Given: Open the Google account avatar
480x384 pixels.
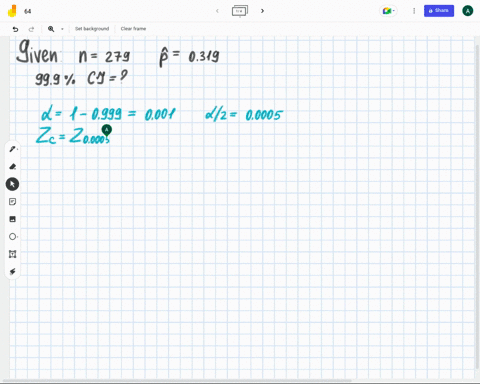Looking at the screenshot, I should [468, 11].
